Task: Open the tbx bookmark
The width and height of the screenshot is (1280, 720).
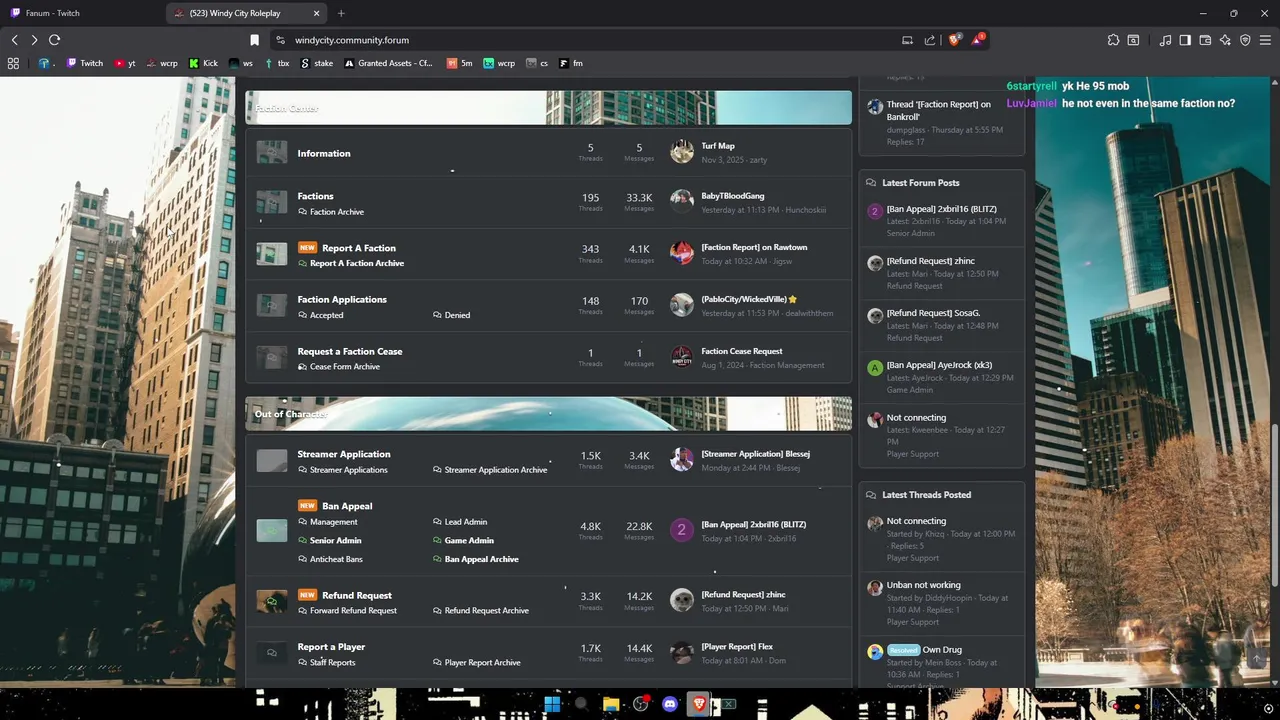Action: (x=277, y=63)
